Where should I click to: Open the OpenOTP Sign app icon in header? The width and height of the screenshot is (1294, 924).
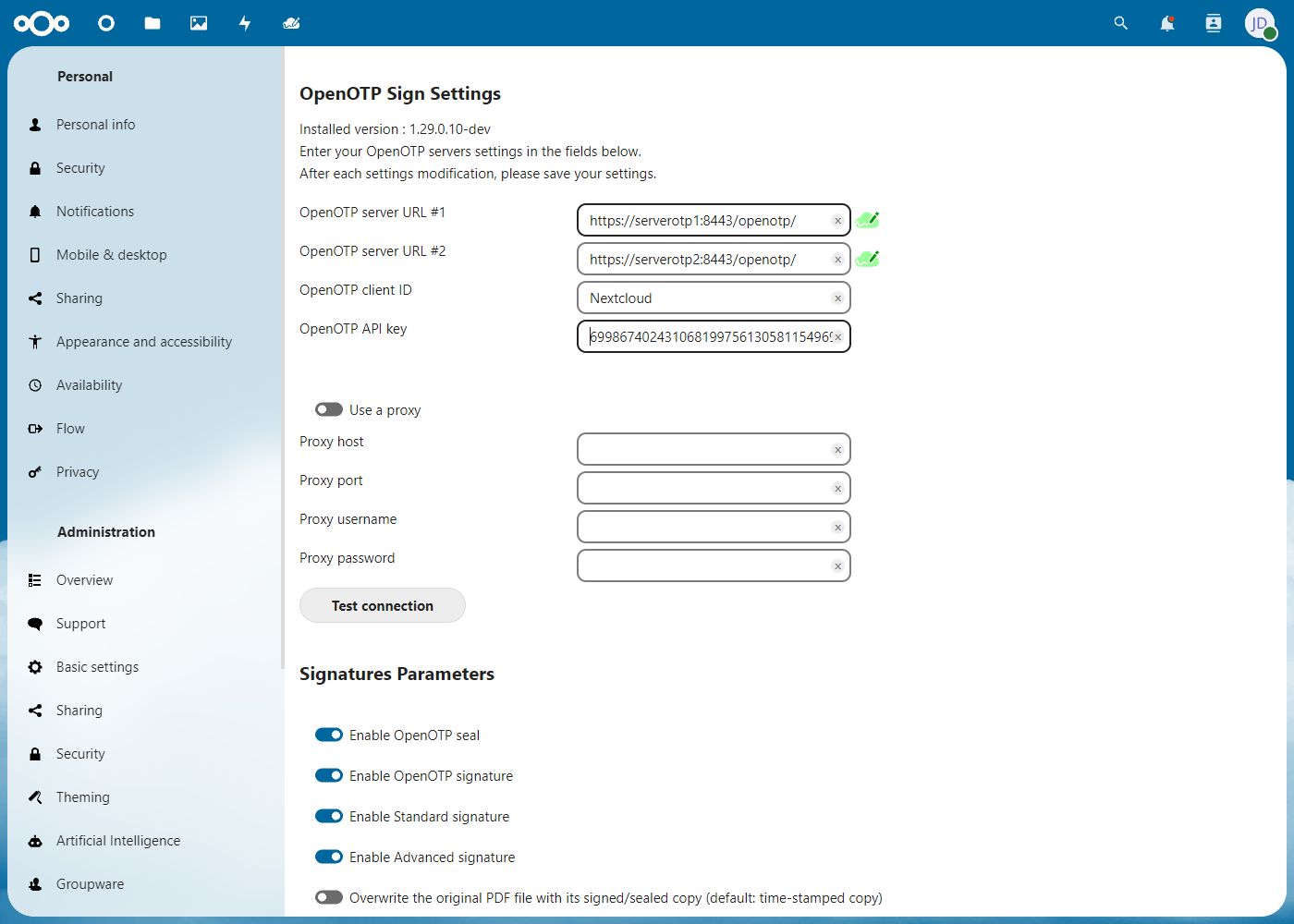291,23
